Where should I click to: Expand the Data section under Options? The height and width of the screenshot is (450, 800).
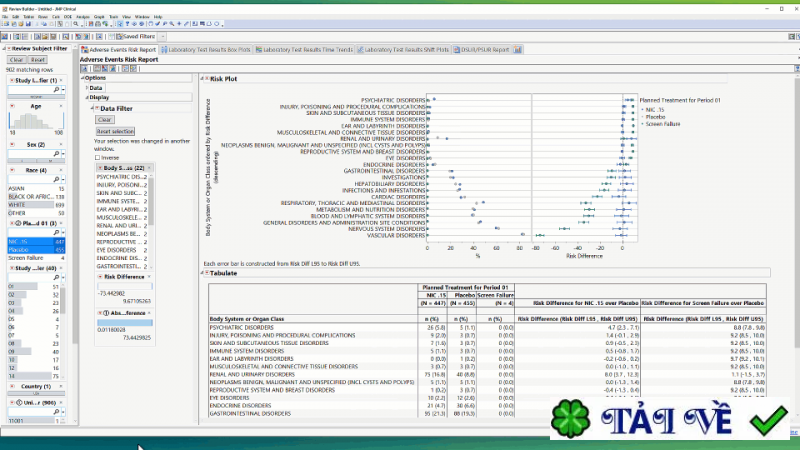click(x=86, y=88)
